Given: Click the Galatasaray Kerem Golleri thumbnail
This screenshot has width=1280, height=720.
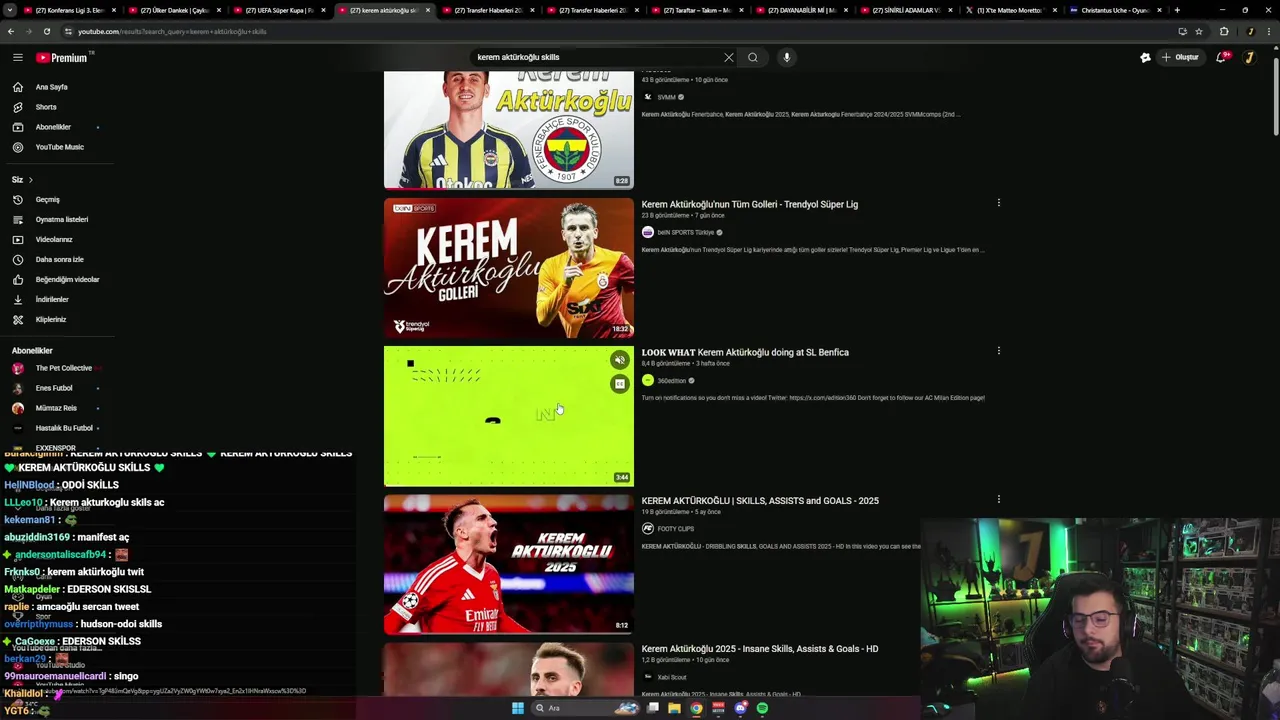Looking at the screenshot, I should click(x=509, y=268).
